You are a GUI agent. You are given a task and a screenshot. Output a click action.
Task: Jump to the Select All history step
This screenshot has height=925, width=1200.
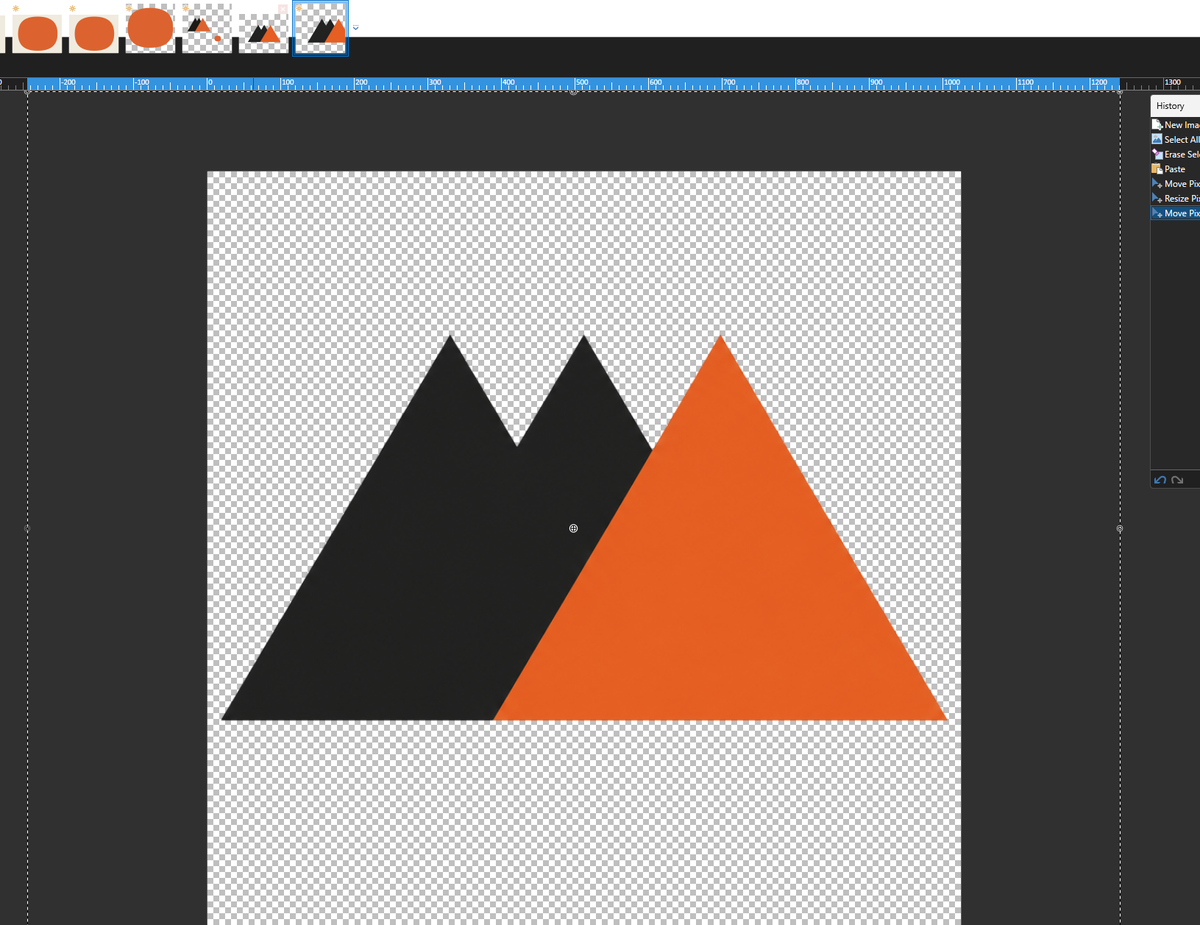(1175, 140)
